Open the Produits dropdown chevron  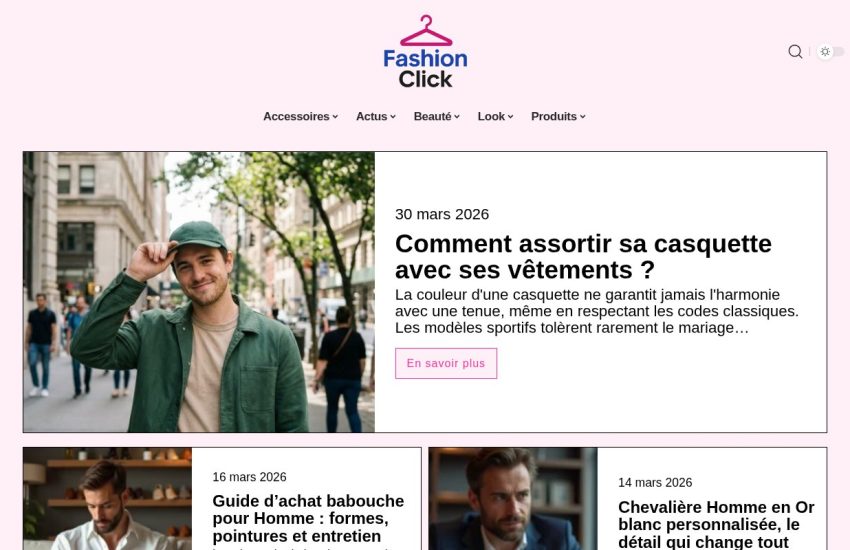[583, 117]
